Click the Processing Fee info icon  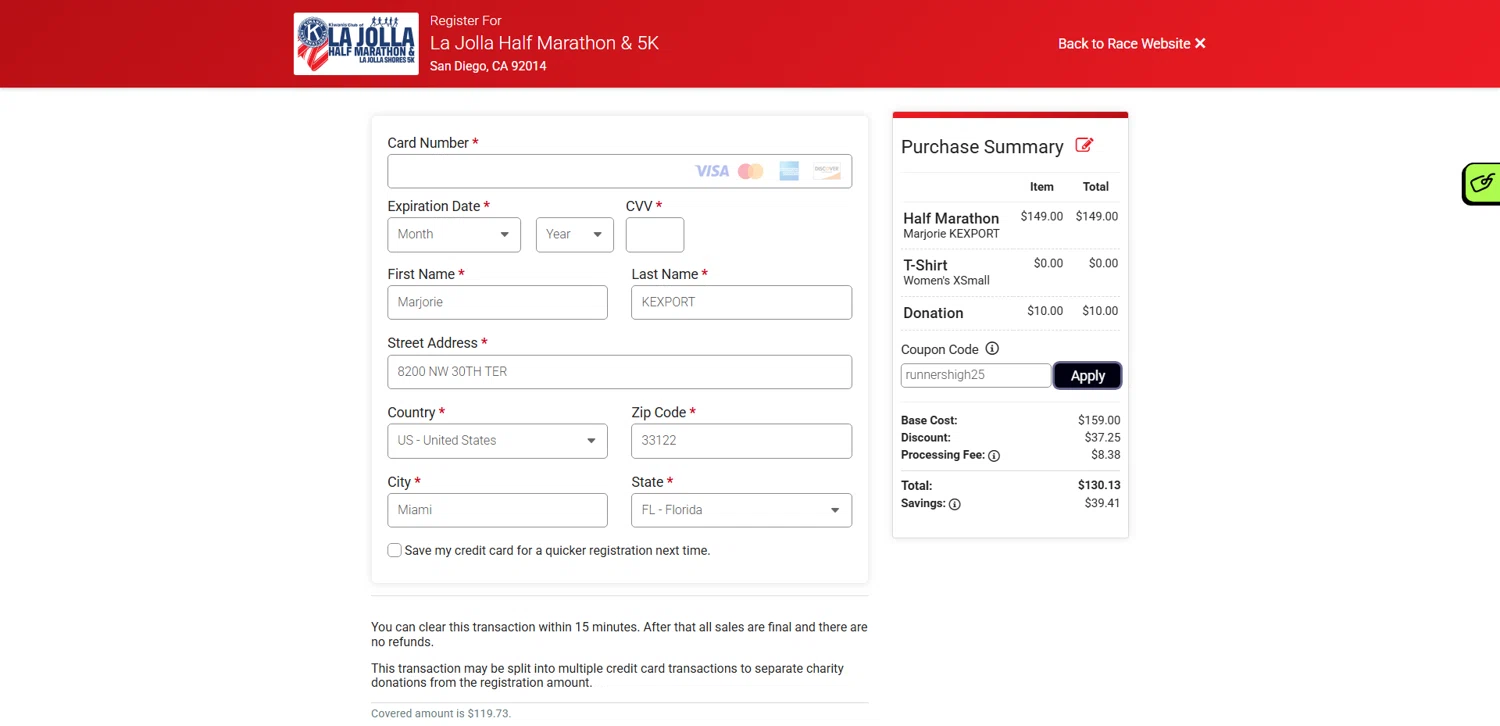pyautogui.click(x=994, y=456)
